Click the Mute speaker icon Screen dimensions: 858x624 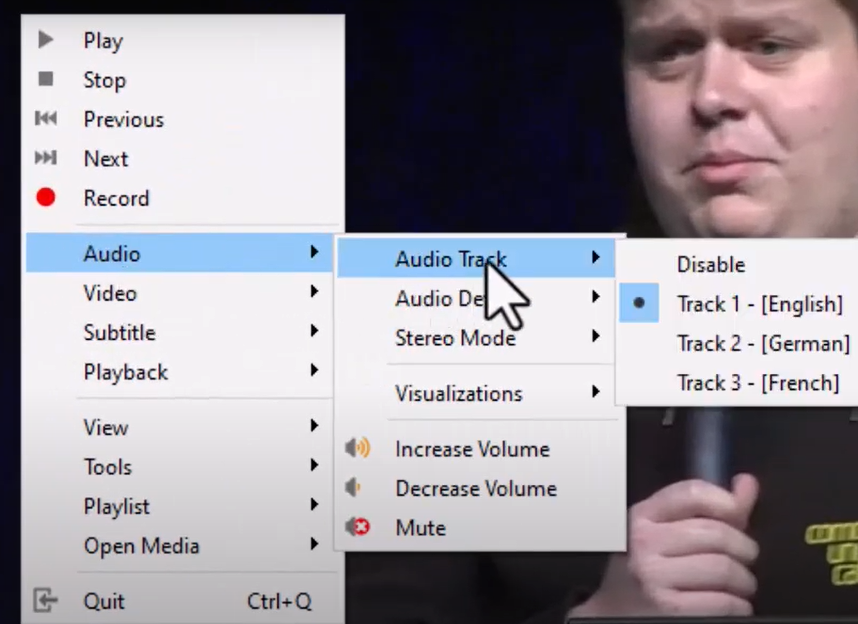pos(357,527)
